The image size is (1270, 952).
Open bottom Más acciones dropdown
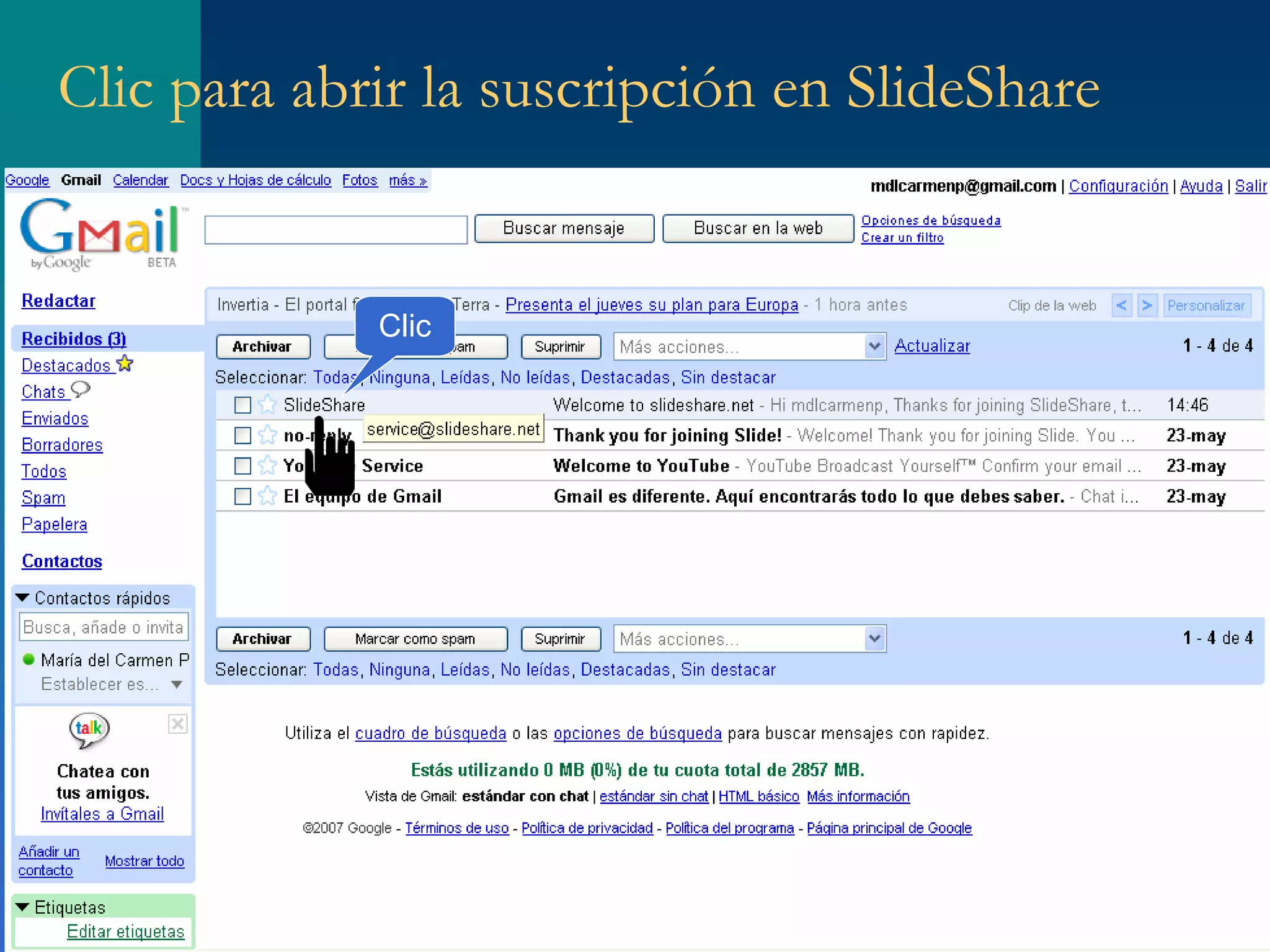point(750,639)
